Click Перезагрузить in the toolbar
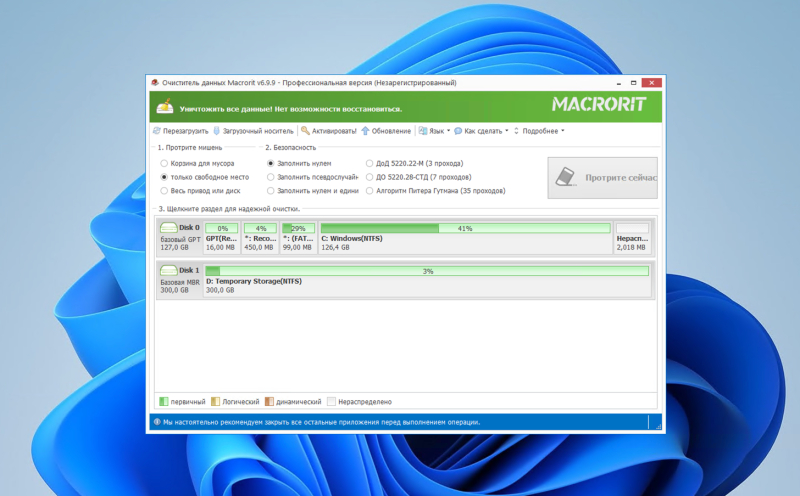 [186, 131]
